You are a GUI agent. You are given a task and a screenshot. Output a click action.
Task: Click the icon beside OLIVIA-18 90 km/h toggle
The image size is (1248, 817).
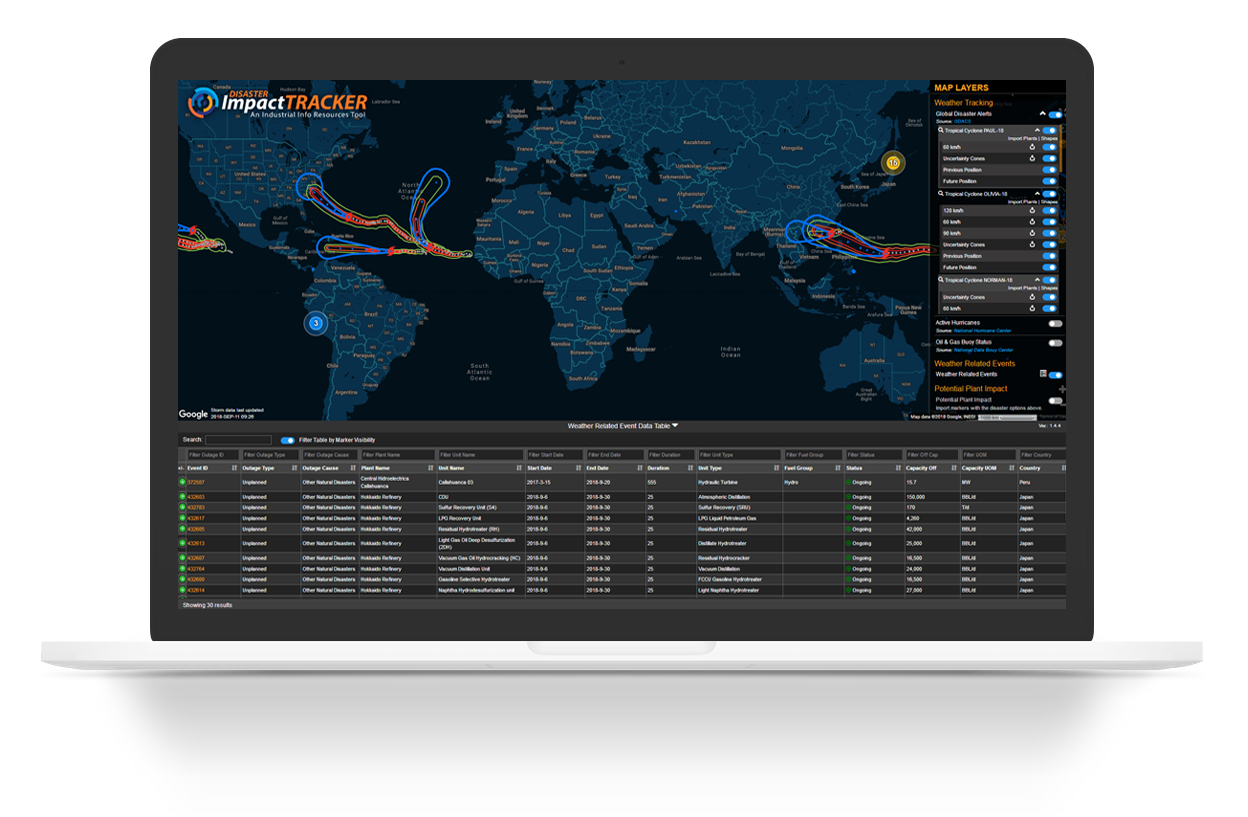point(1032,233)
